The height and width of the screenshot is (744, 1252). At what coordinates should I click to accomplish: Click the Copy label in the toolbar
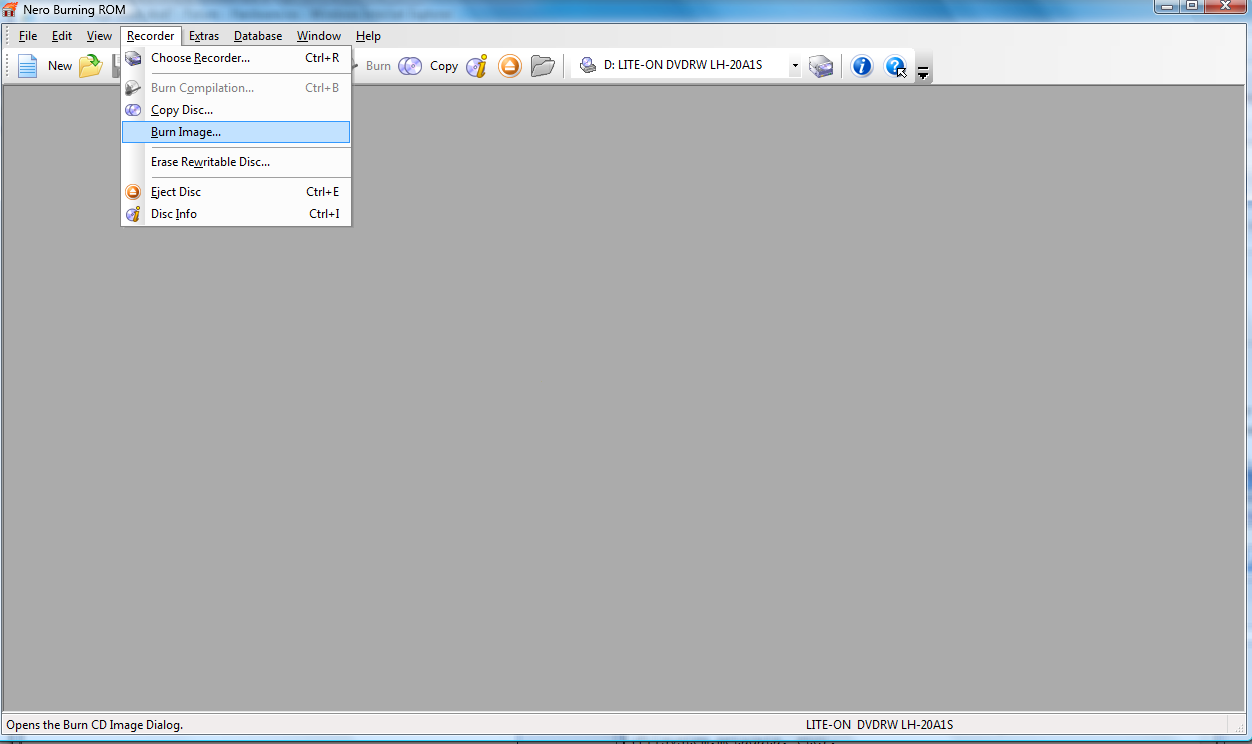point(444,66)
